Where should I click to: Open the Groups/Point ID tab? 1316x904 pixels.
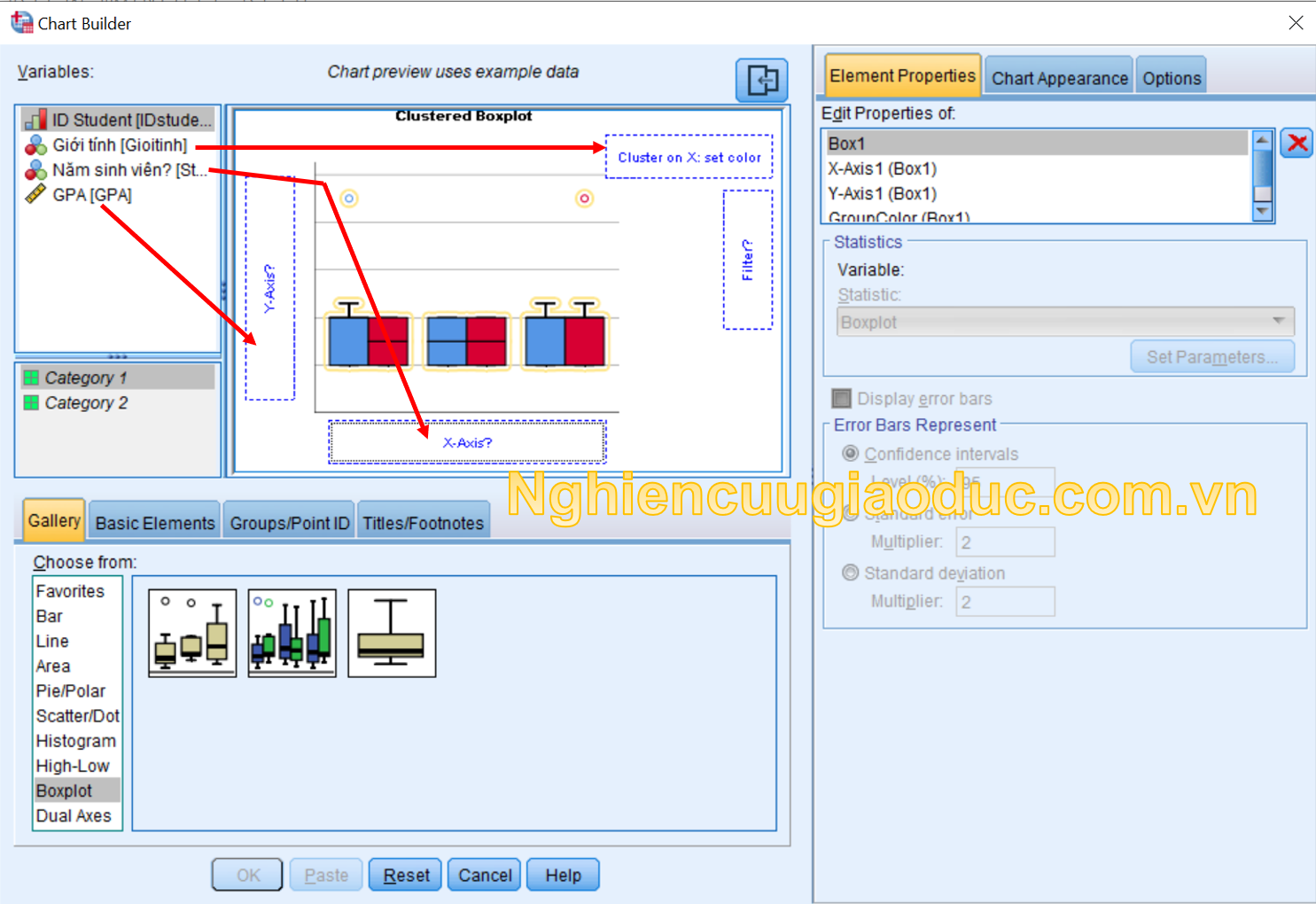(x=289, y=523)
